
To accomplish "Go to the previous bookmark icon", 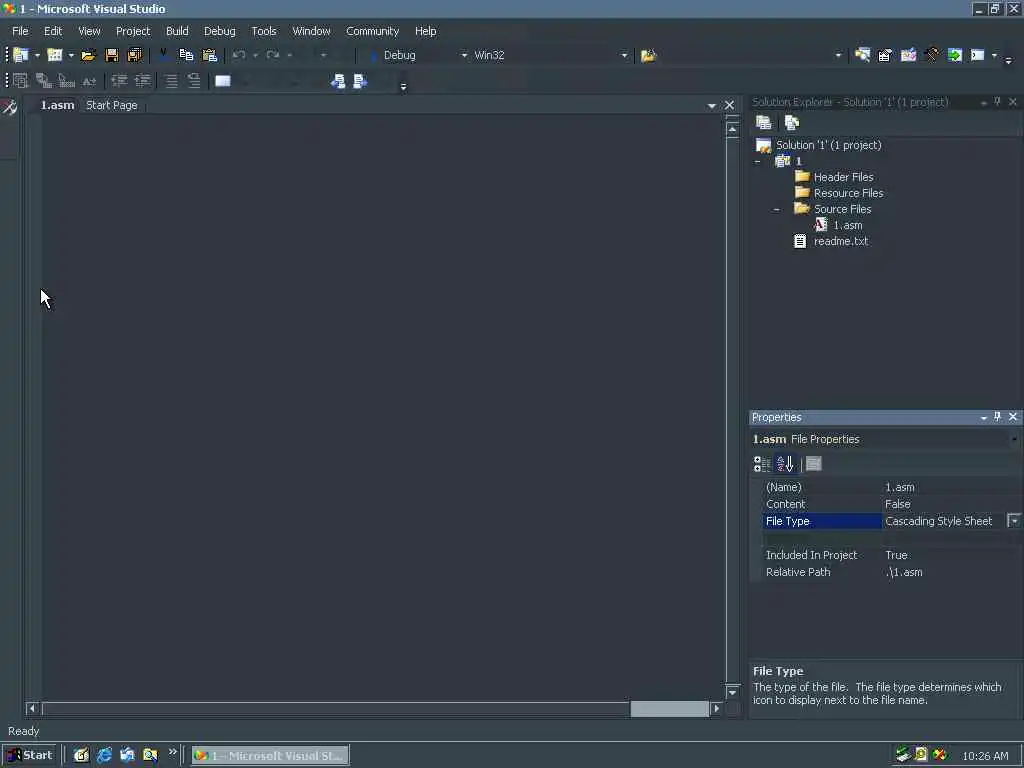I will [338, 81].
